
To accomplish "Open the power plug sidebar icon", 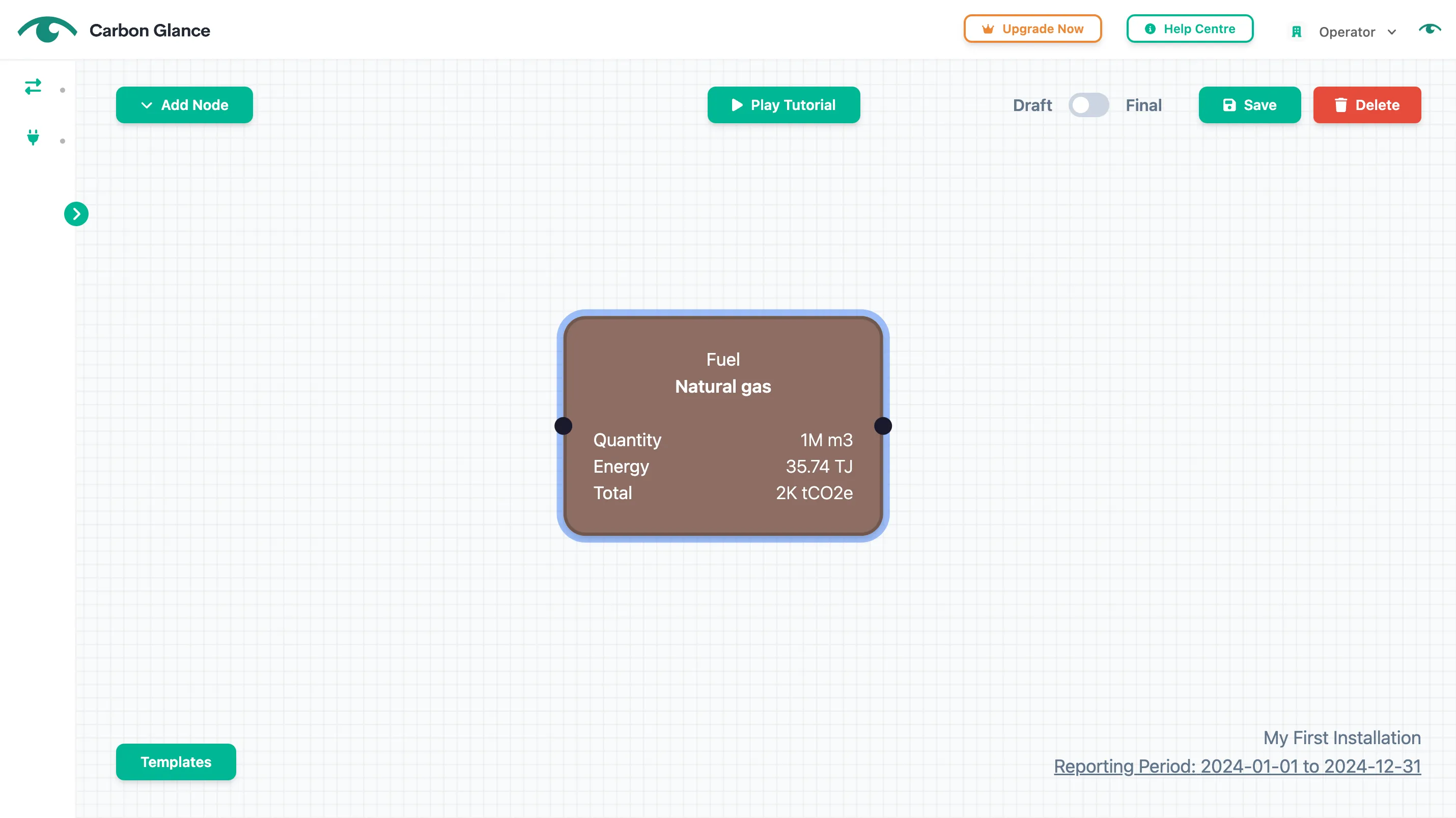I will point(34,138).
